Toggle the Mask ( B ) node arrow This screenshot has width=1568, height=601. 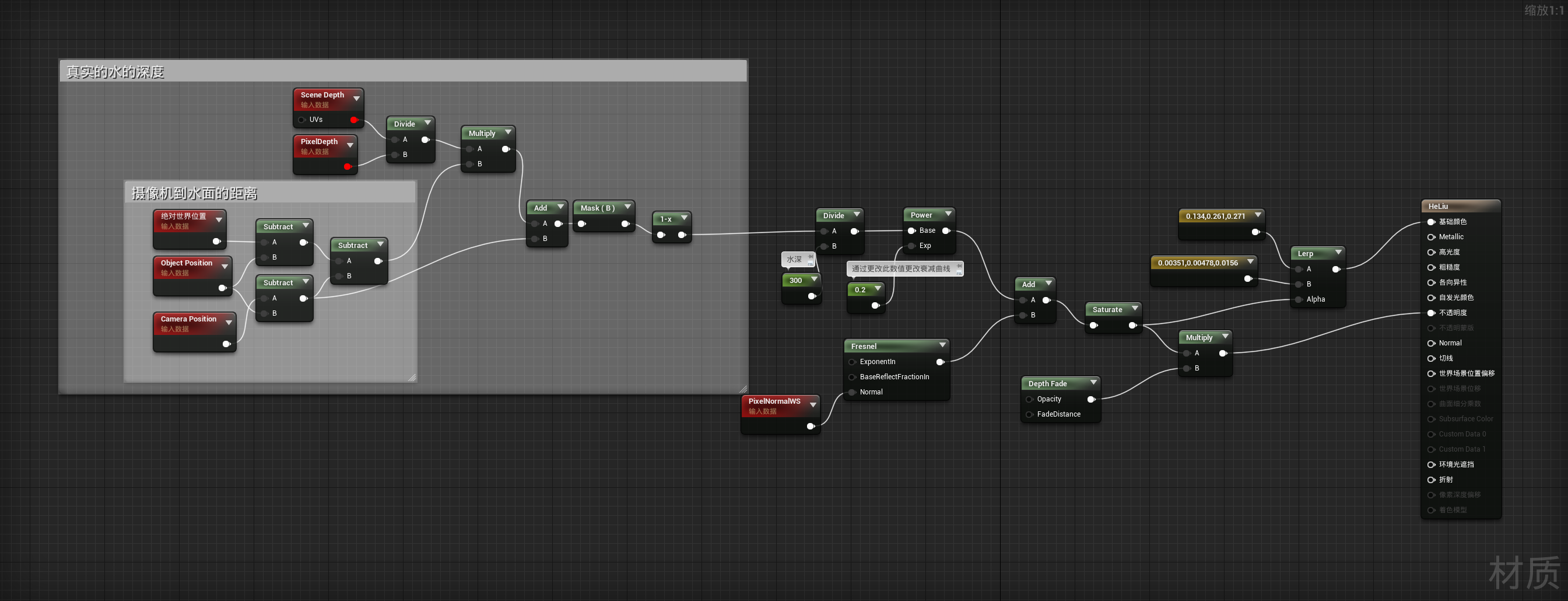click(x=627, y=207)
